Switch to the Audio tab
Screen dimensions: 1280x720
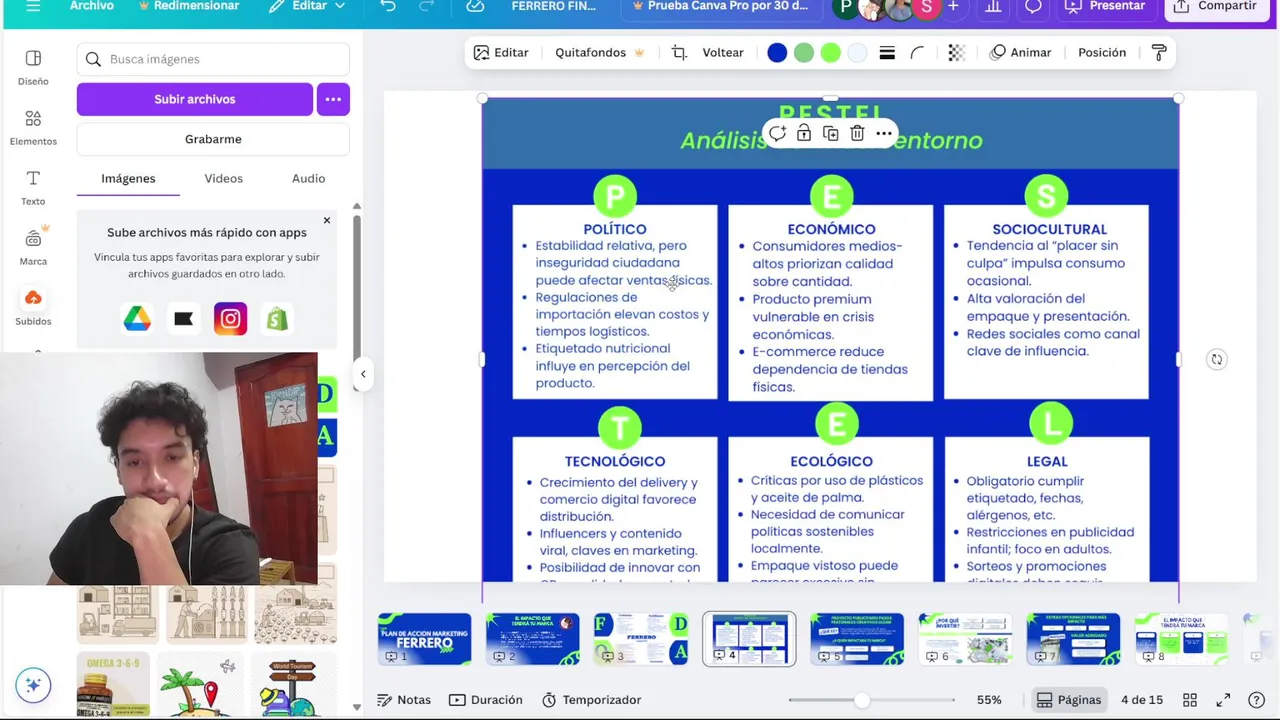[x=308, y=178]
